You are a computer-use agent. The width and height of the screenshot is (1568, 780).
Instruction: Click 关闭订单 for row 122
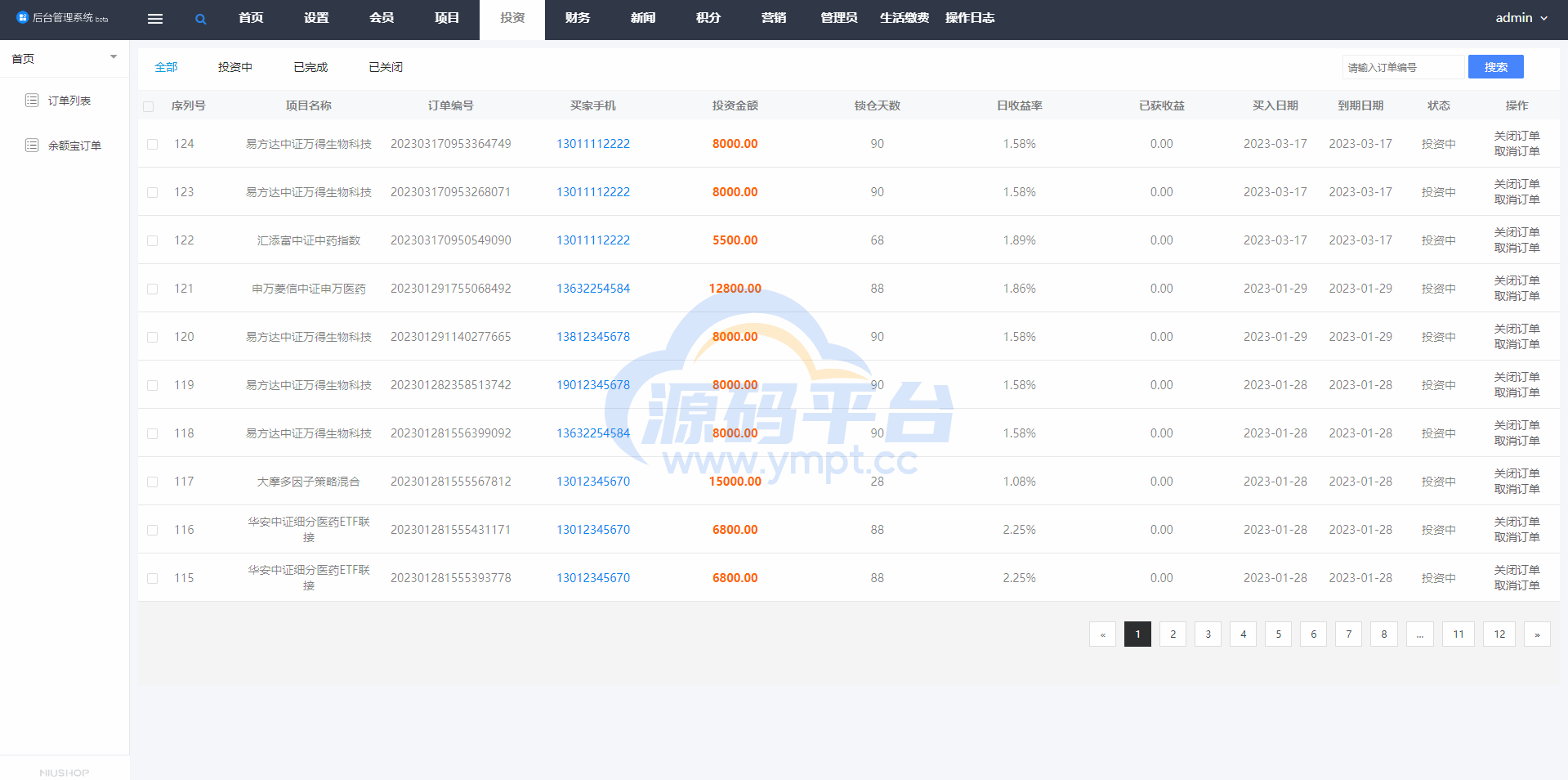(x=1517, y=232)
